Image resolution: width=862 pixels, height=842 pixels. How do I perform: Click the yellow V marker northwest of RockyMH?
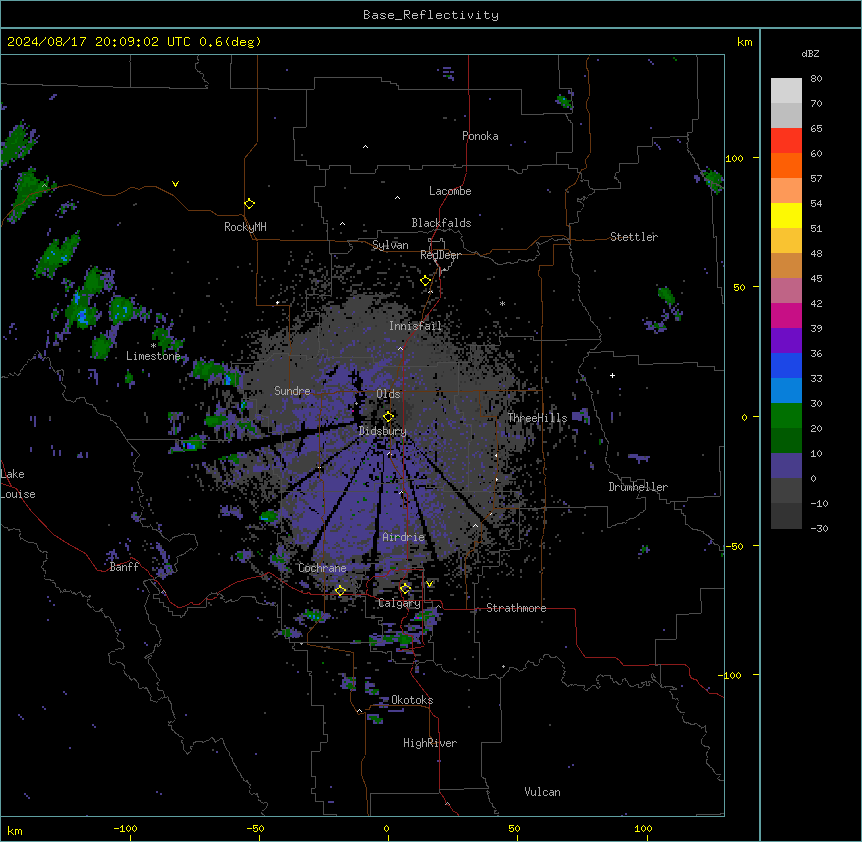[175, 184]
